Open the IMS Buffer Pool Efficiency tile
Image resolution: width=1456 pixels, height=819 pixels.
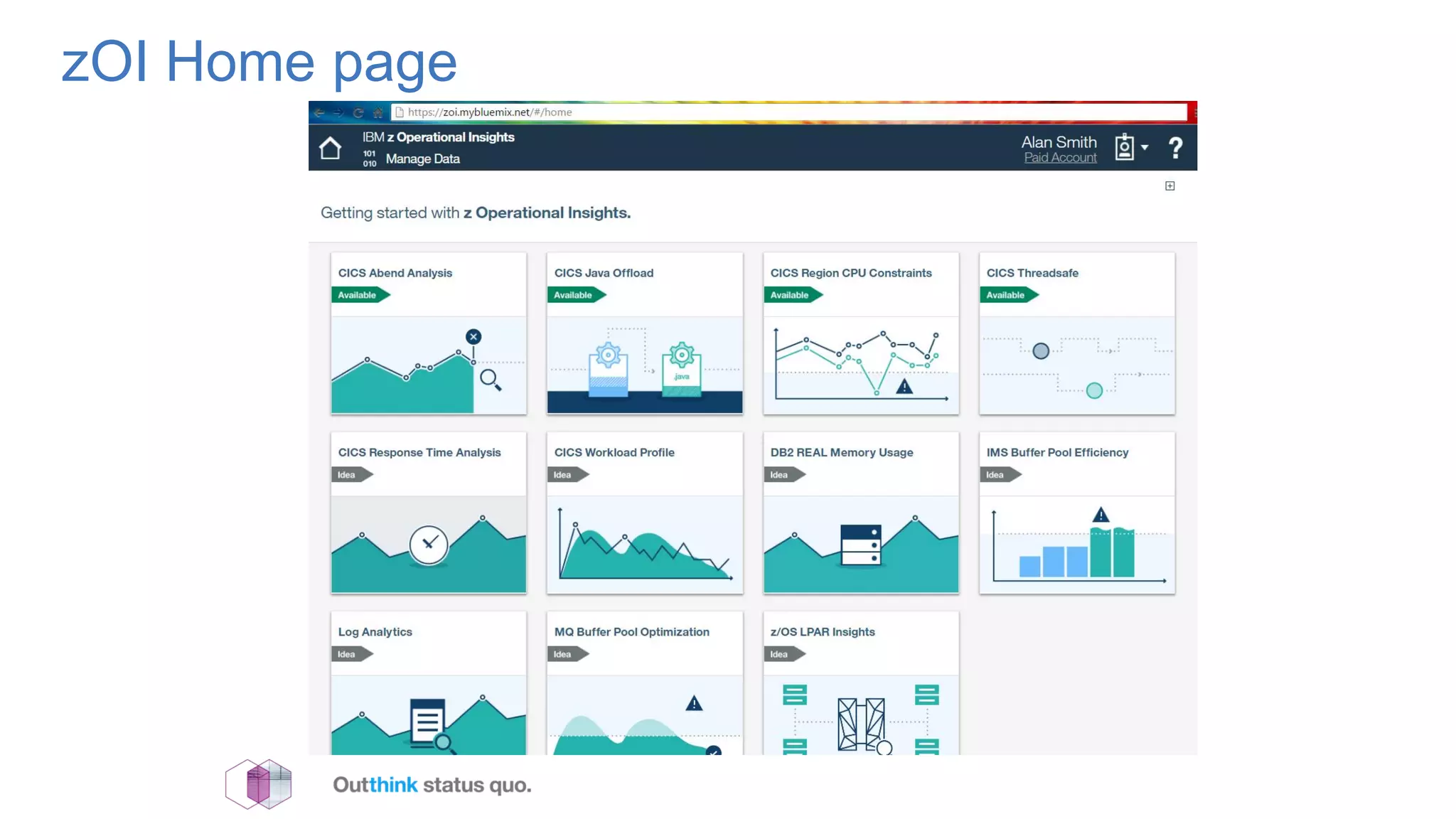1077,513
